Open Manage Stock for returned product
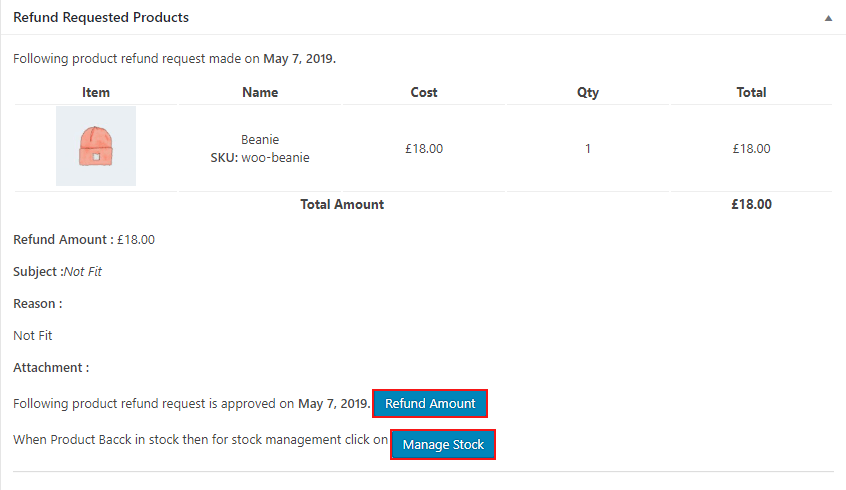 pyautogui.click(x=443, y=444)
